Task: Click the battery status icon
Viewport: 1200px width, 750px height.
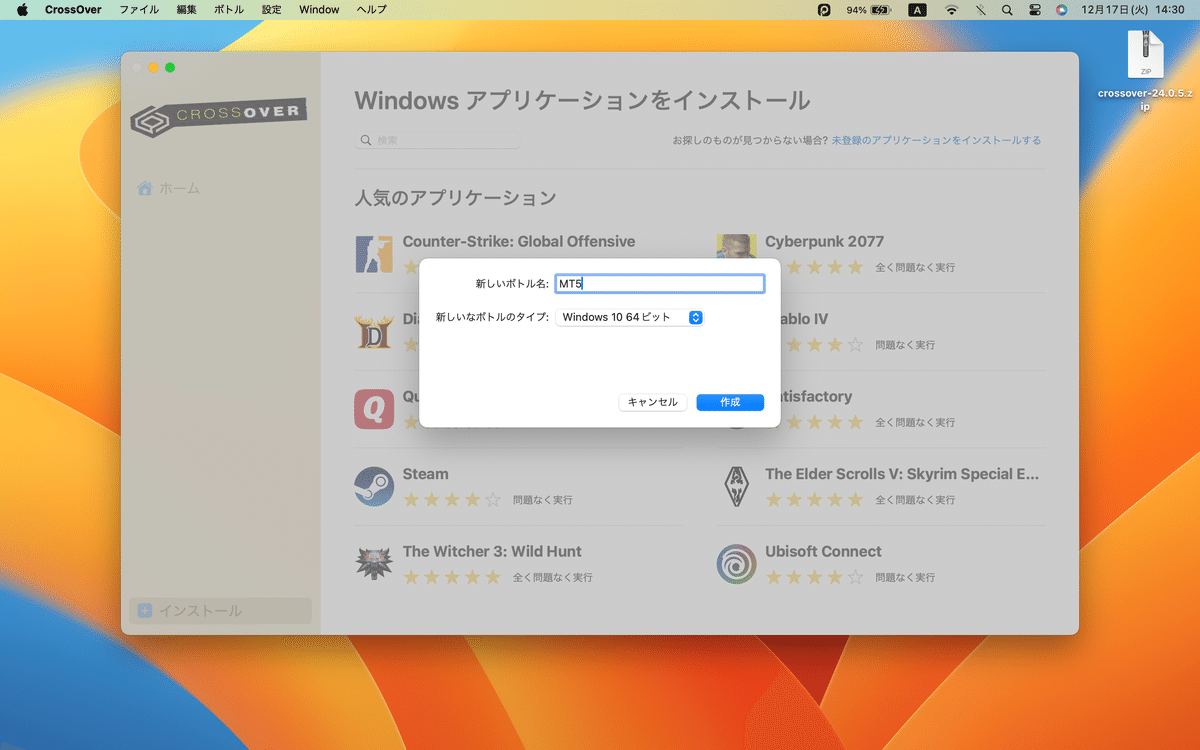Action: coord(881,10)
